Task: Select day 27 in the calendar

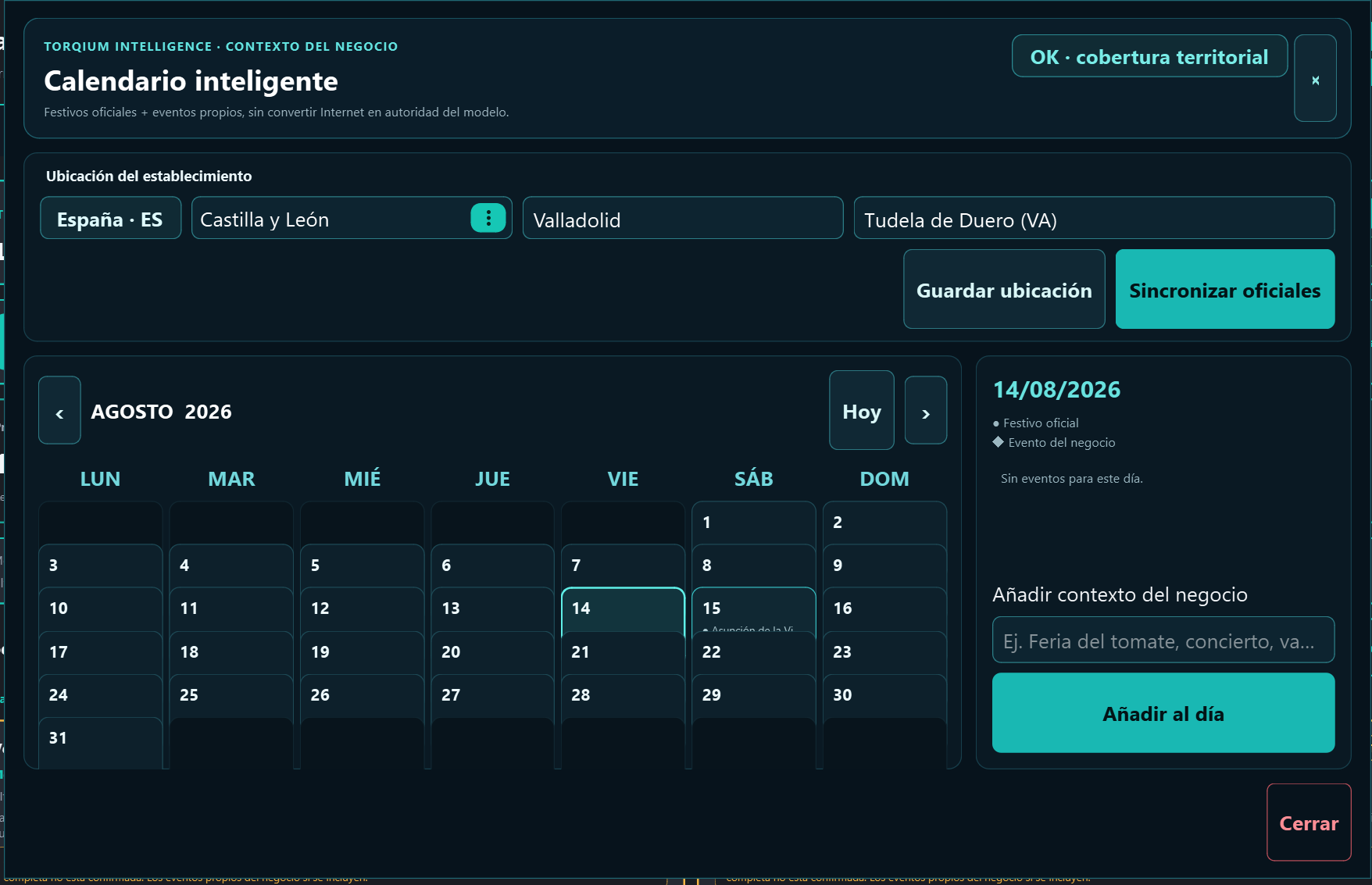Action: (x=493, y=696)
